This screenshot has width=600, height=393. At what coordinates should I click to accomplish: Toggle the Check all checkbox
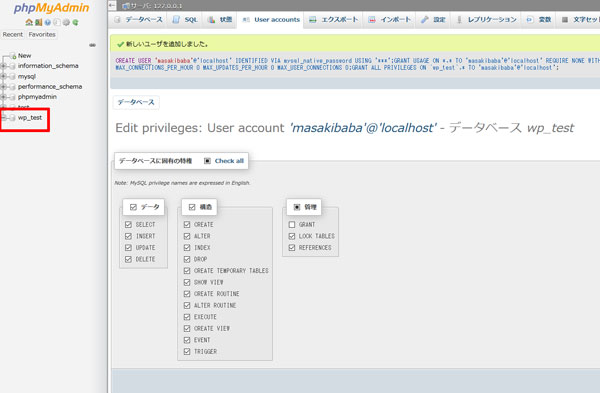(207, 161)
